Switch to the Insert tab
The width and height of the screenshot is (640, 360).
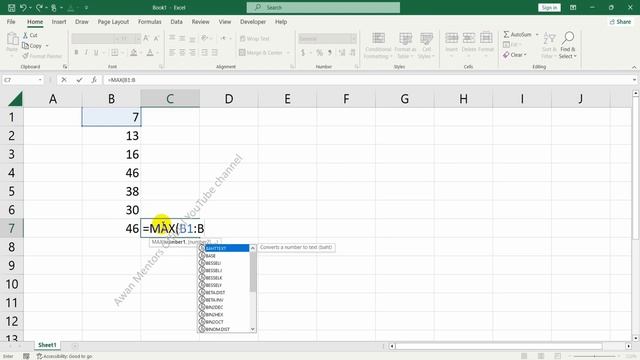click(59, 22)
